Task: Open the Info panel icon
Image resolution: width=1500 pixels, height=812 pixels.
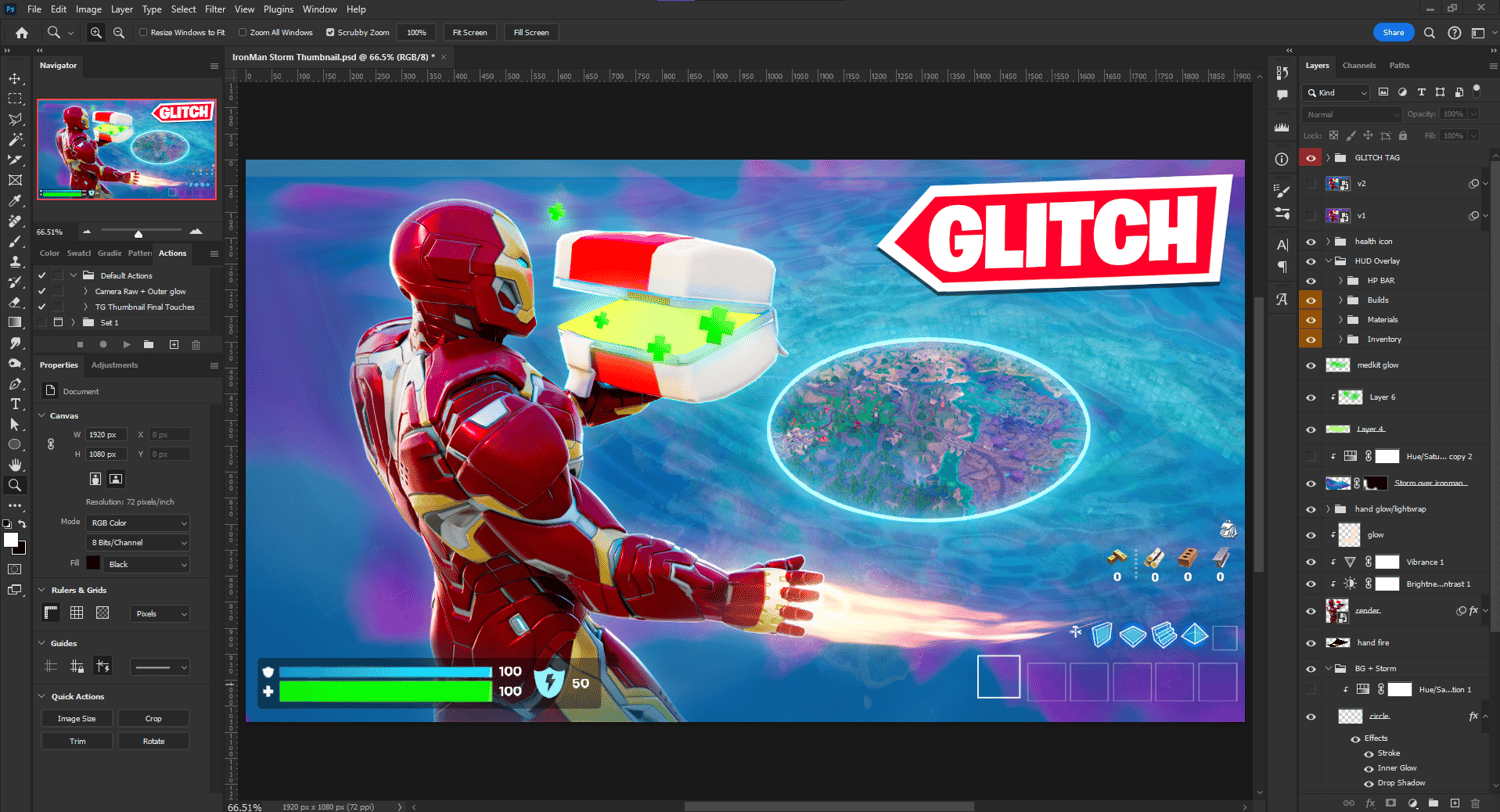Action: point(1282,159)
